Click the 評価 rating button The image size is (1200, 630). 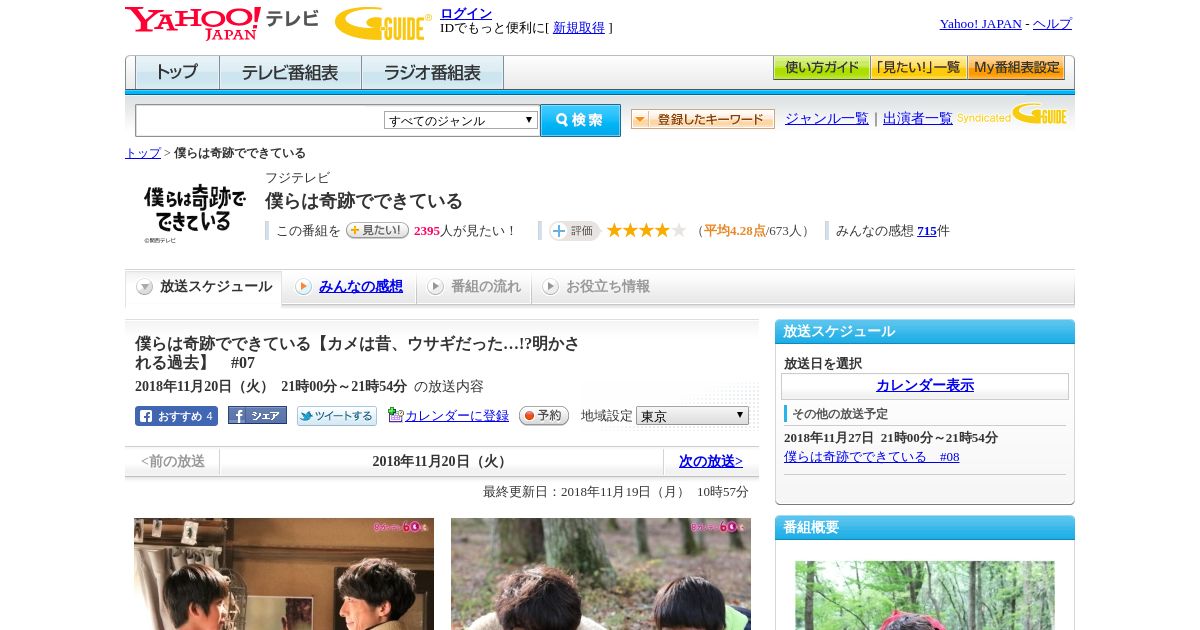click(574, 231)
